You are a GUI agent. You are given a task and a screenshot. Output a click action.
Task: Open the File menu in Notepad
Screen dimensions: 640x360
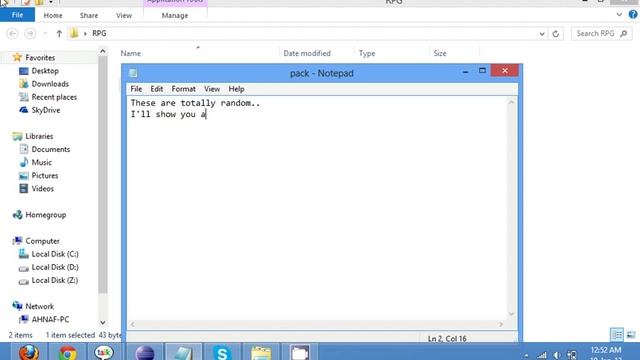[x=136, y=89]
